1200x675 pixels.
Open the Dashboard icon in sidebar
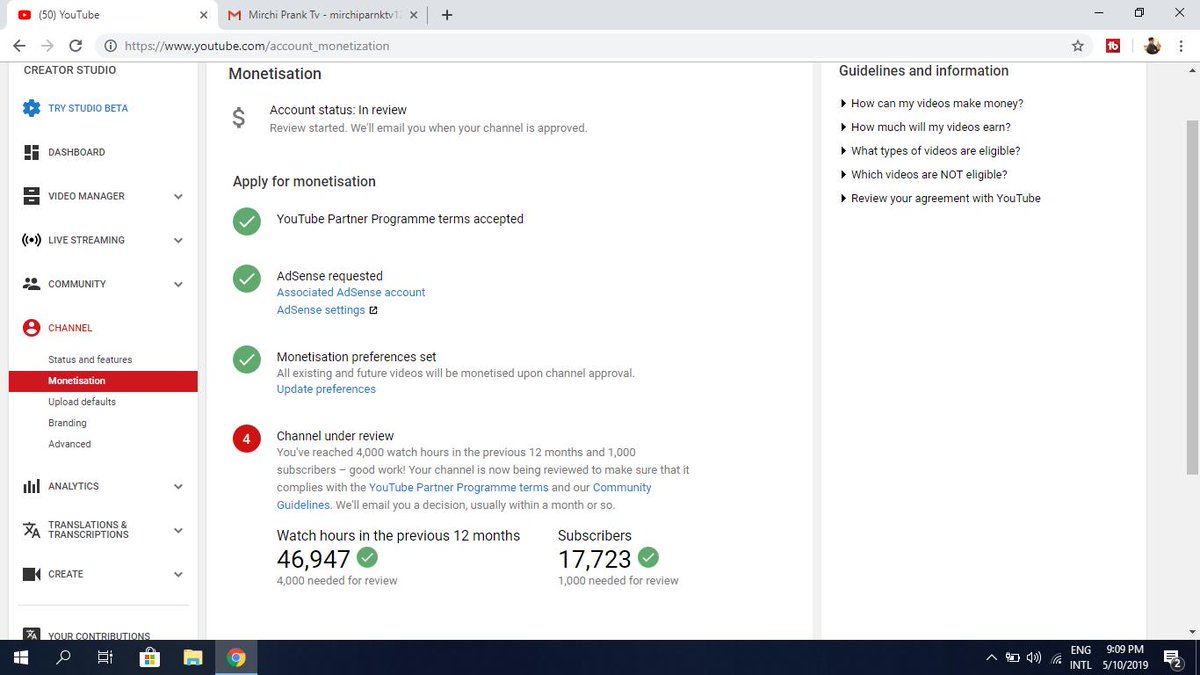31,152
